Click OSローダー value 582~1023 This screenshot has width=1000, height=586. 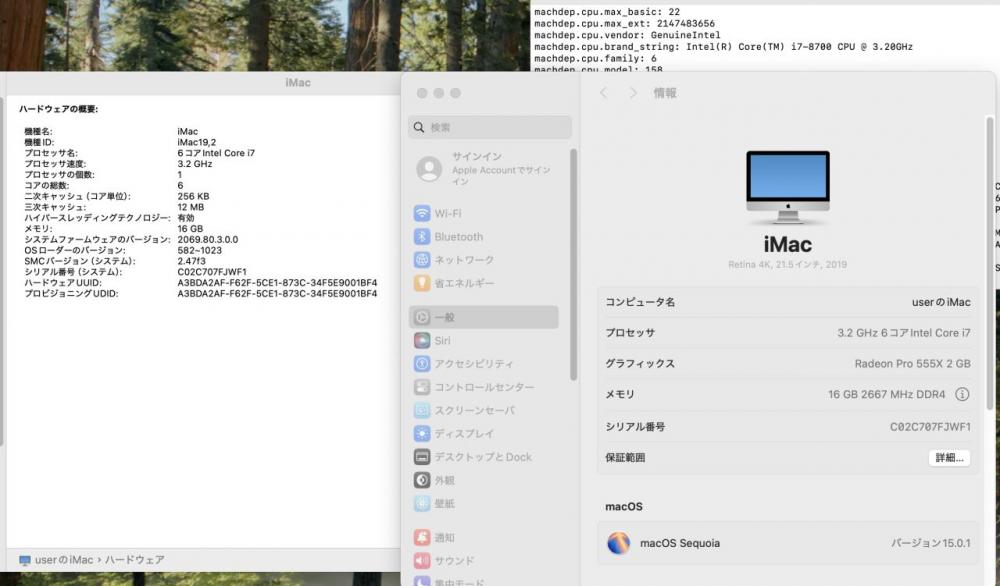click(200, 251)
